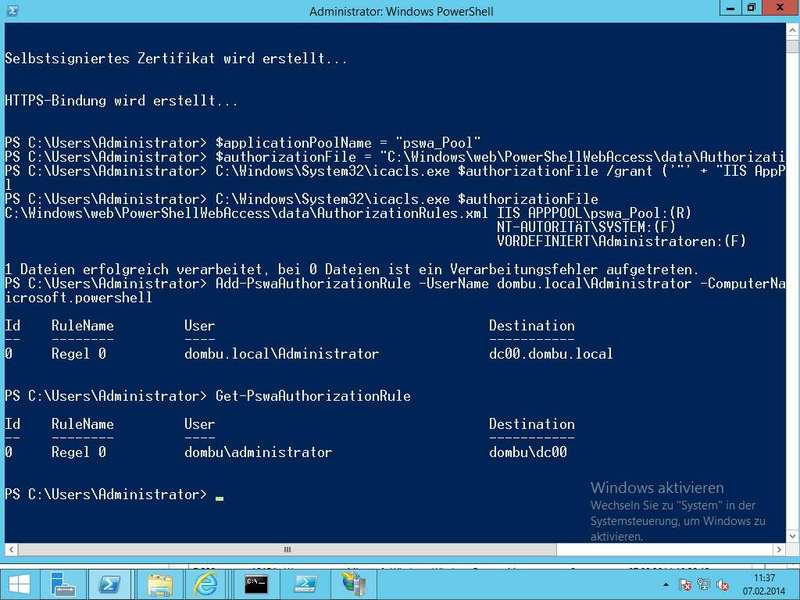Click the dombu\administrator user entry
This screenshot has height=600, width=800.
(x=258, y=452)
